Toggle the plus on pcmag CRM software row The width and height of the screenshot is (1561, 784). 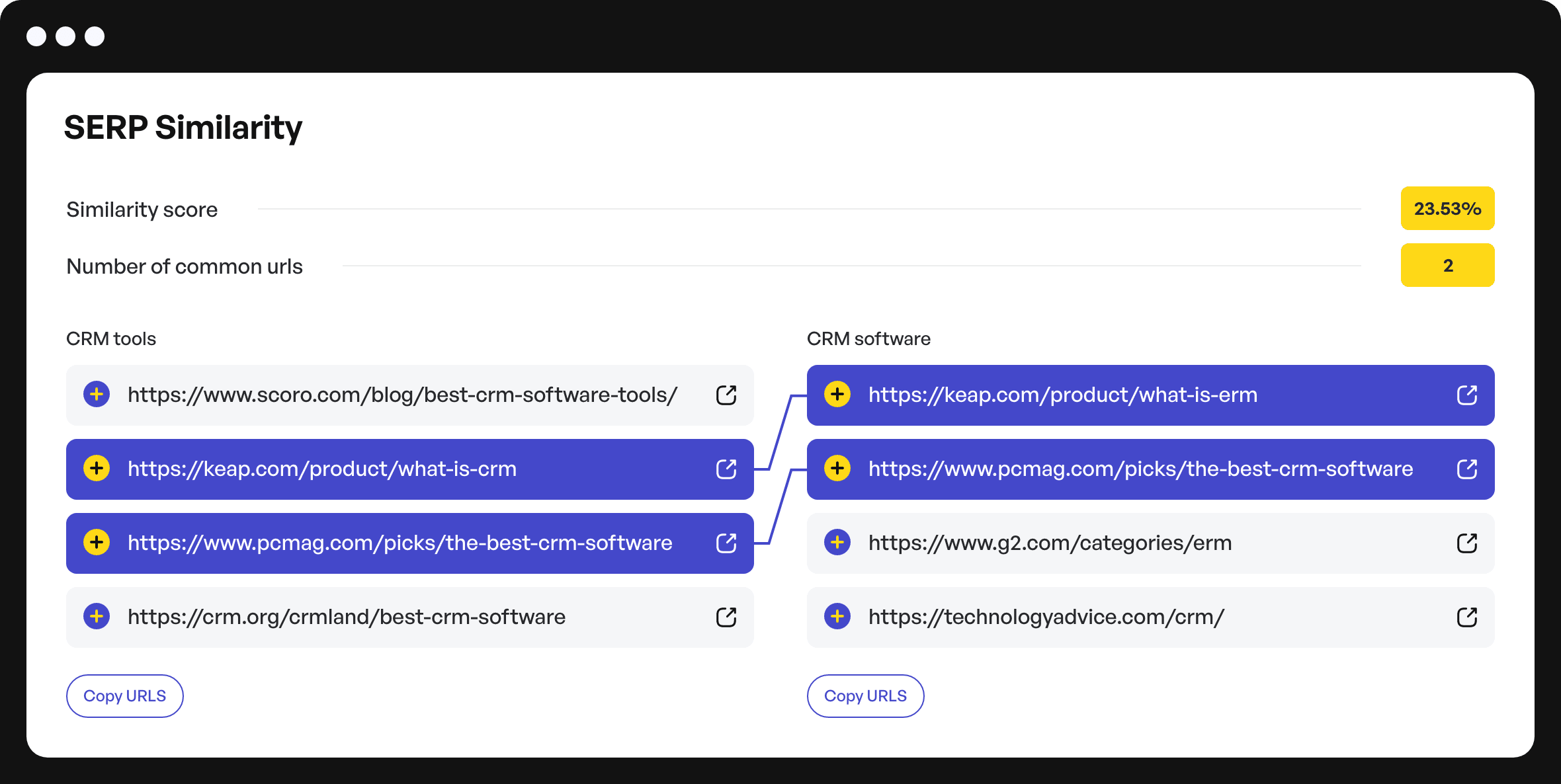coord(838,469)
